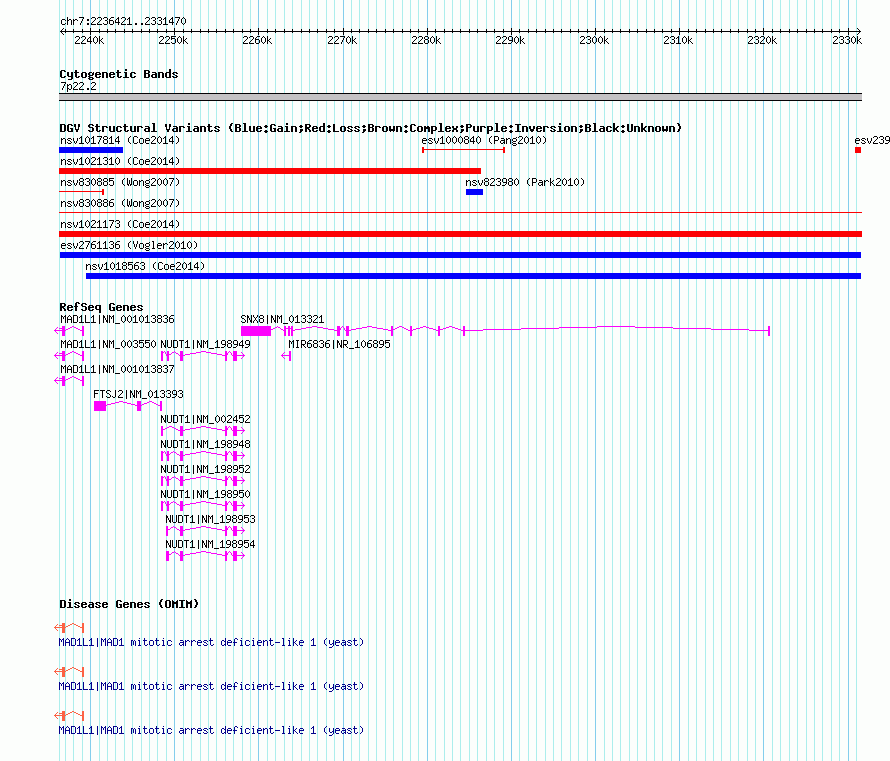
Task: Click the blue esv2761136 (Vogler2010) bar
Action: pos(460,255)
